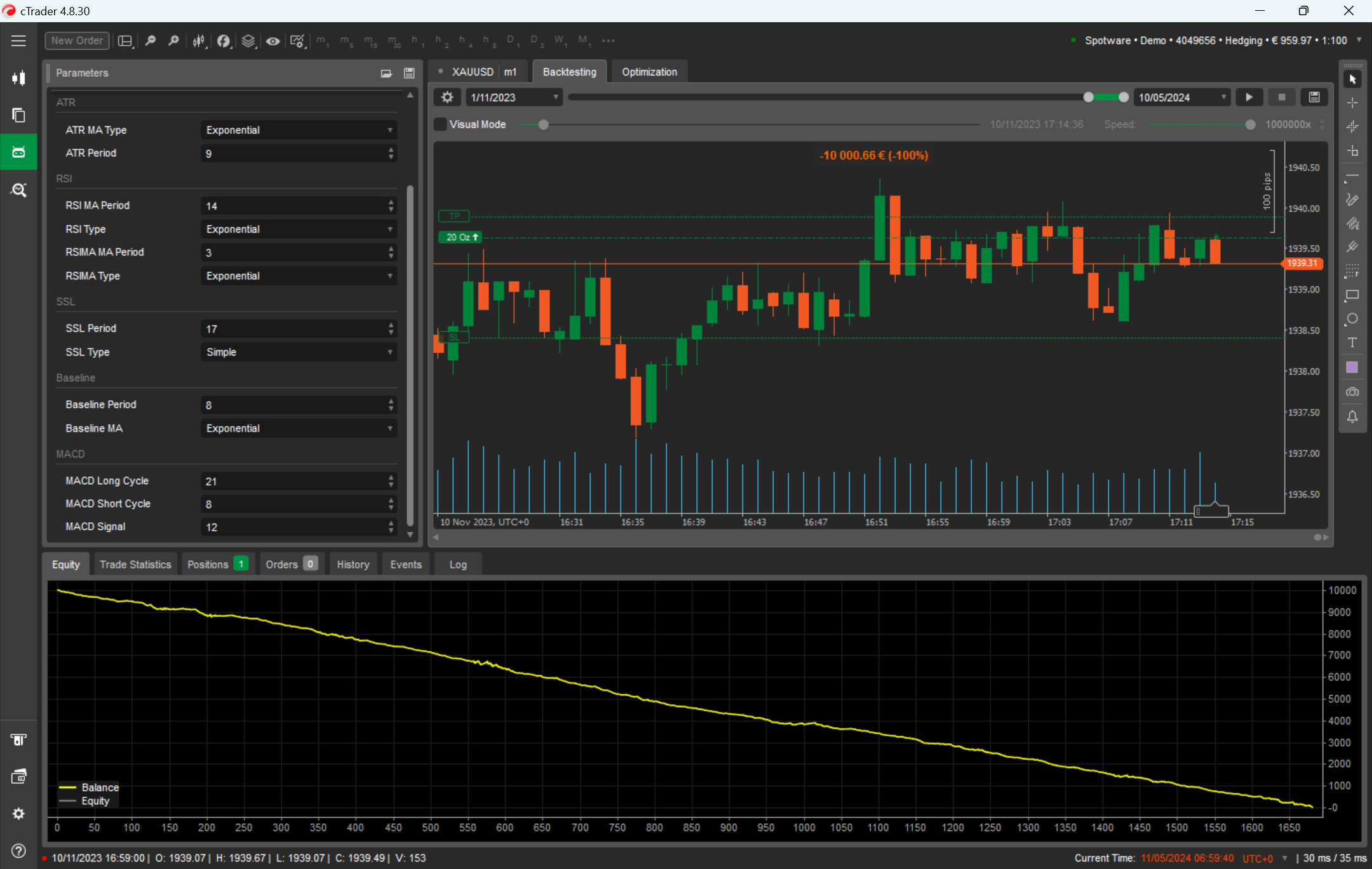
Task: Switch to the Optimization tab
Action: click(x=649, y=71)
